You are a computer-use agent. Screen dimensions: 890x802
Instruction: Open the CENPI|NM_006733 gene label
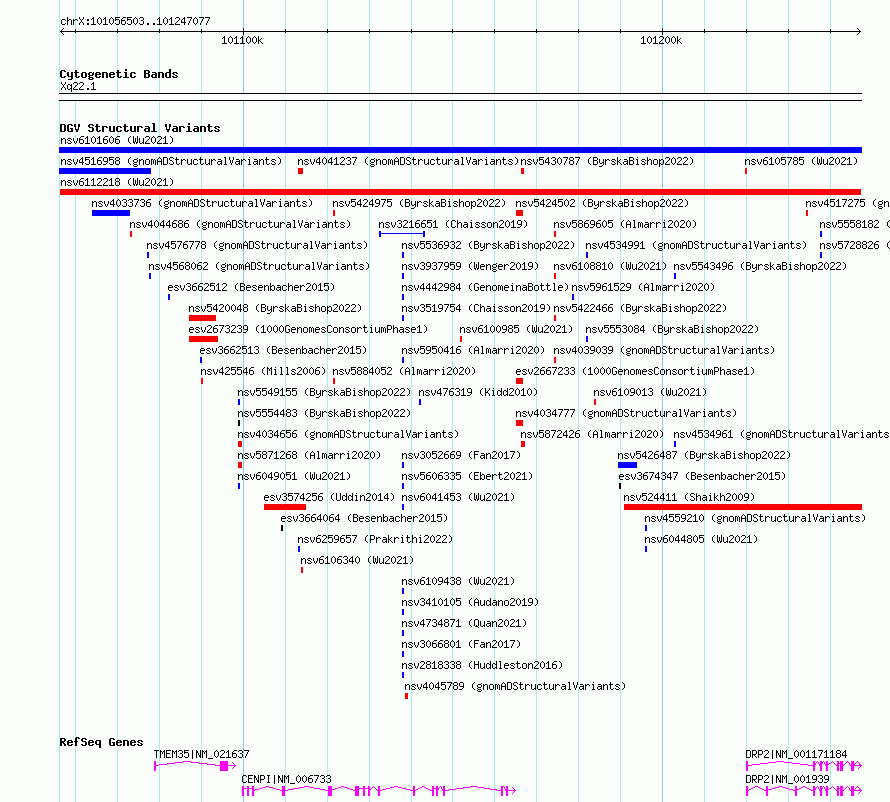point(287,779)
